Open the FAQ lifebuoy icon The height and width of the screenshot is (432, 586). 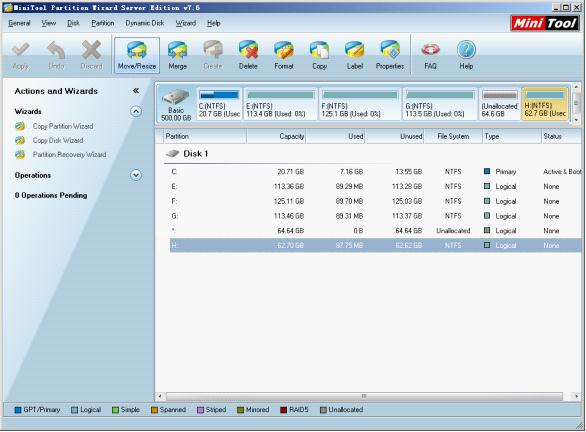[x=430, y=55]
